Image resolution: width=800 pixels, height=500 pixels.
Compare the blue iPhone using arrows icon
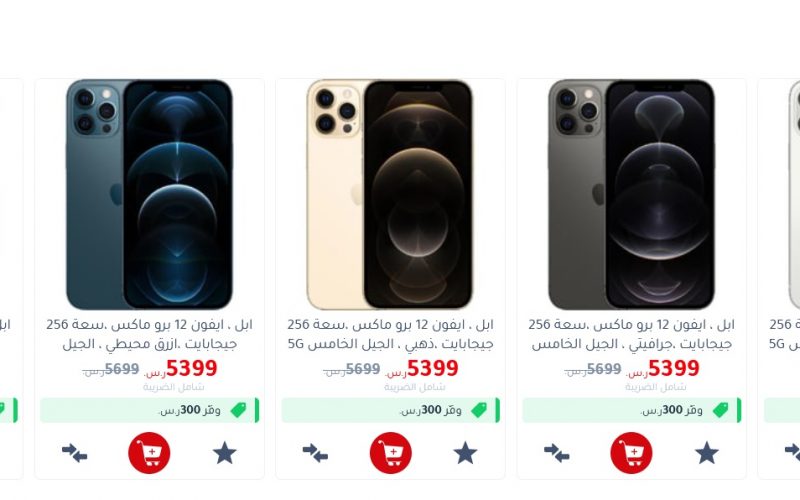click(74, 453)
